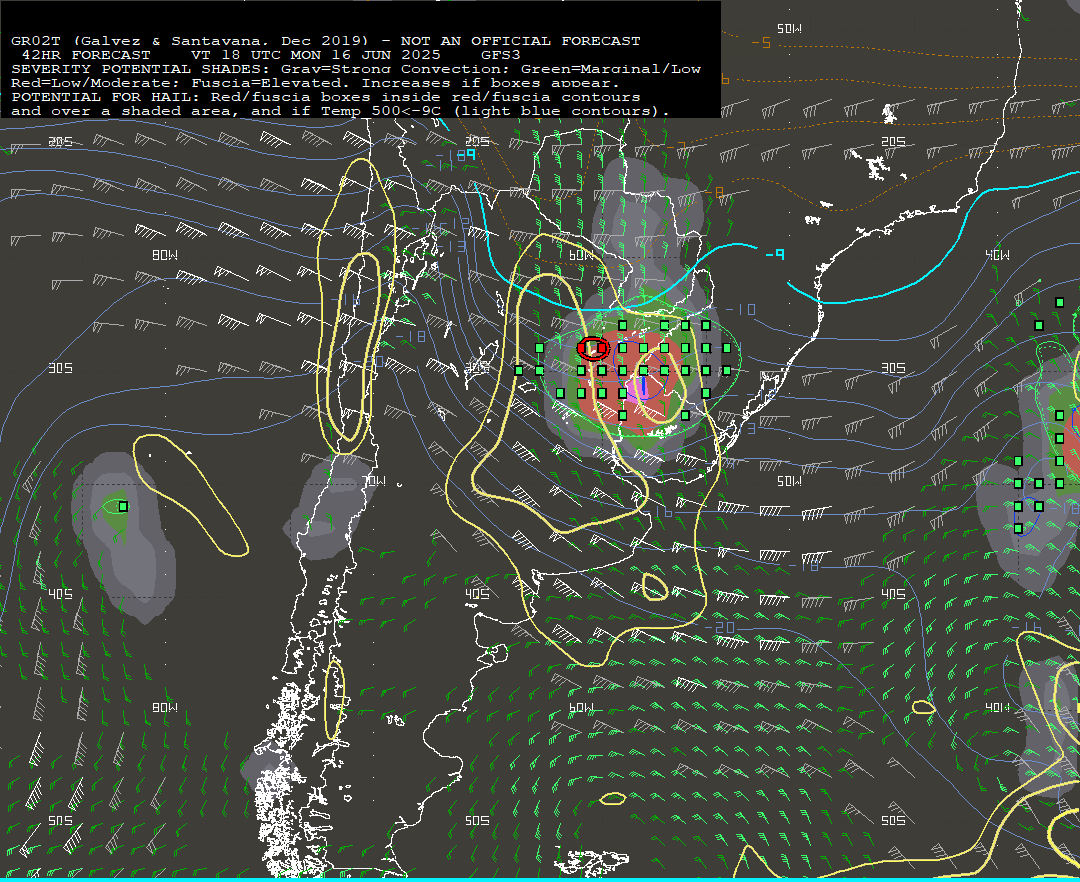Screen dimensions: 1080x882
Task: Select the "42HR FORECAST" header text
Action: click(x=86, y=55)
